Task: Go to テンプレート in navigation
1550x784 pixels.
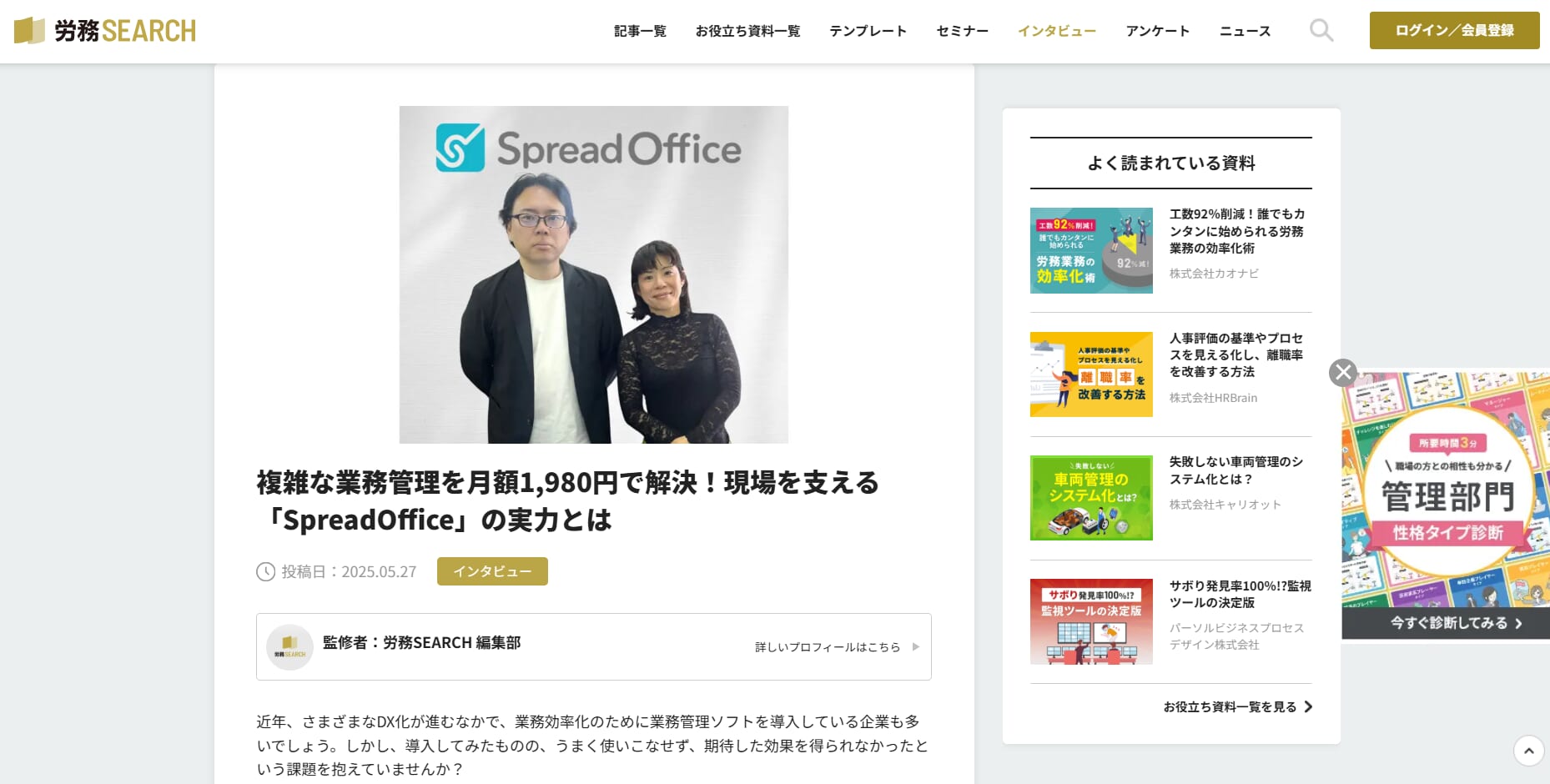Action: (x=868, y=31)
